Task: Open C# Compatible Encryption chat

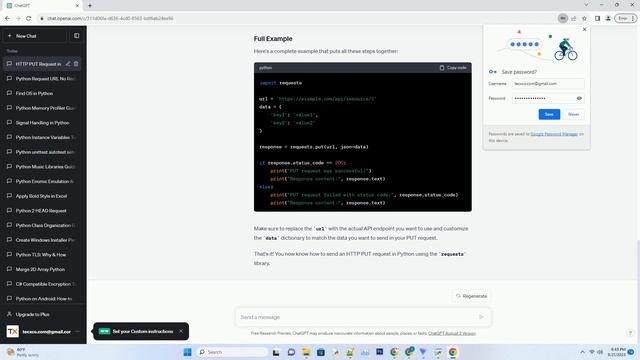Action: [42, 284]
